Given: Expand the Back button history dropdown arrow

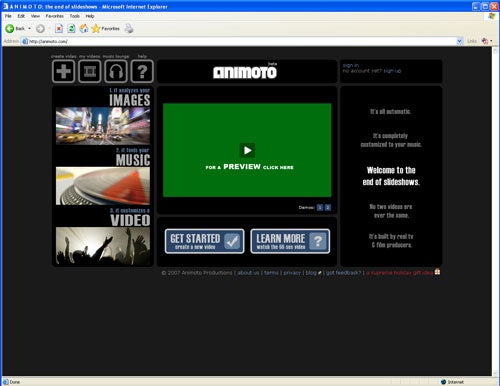Looking at the screenshot, I should [x=29, y=29].
